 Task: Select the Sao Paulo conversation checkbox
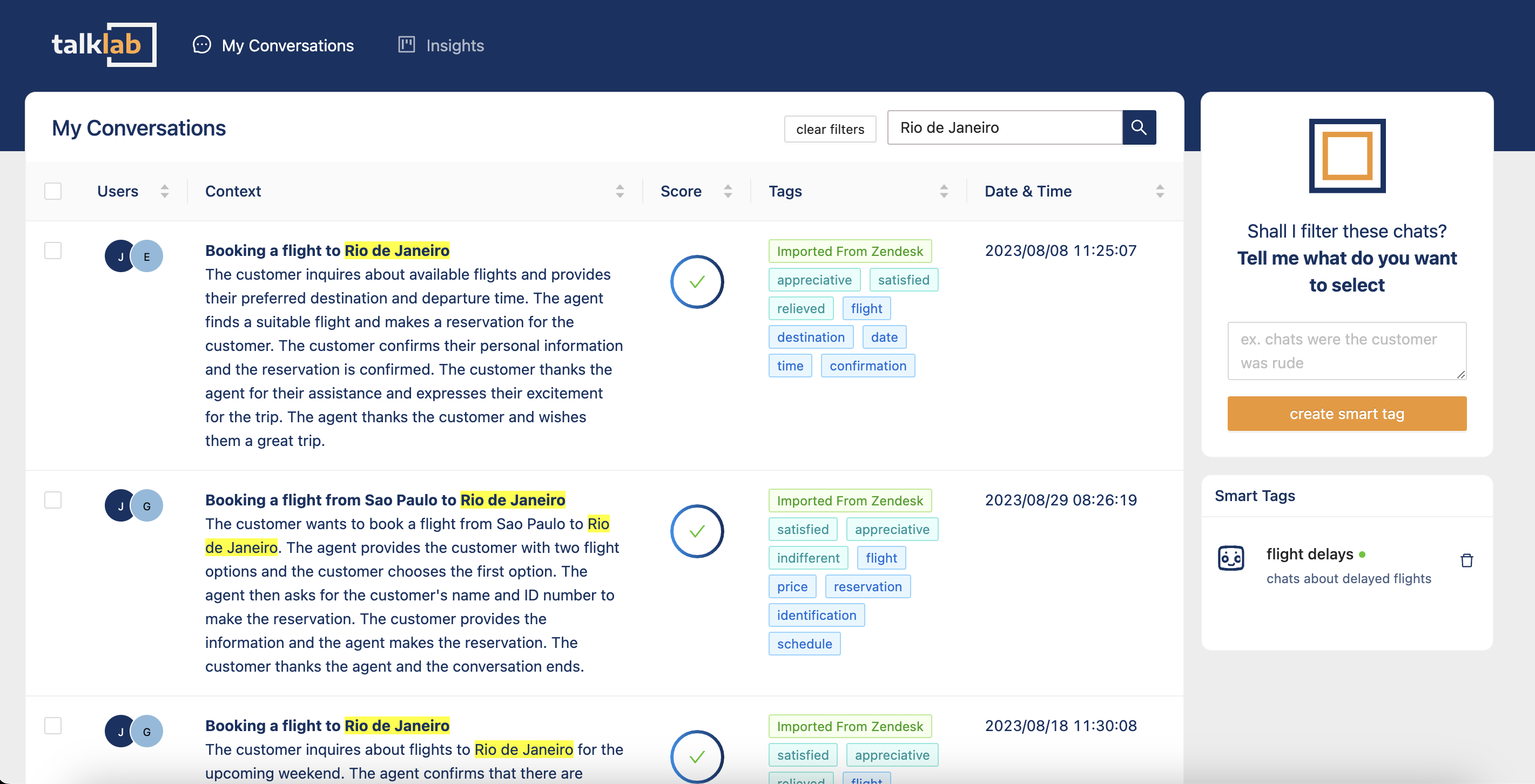pos(53,501)
